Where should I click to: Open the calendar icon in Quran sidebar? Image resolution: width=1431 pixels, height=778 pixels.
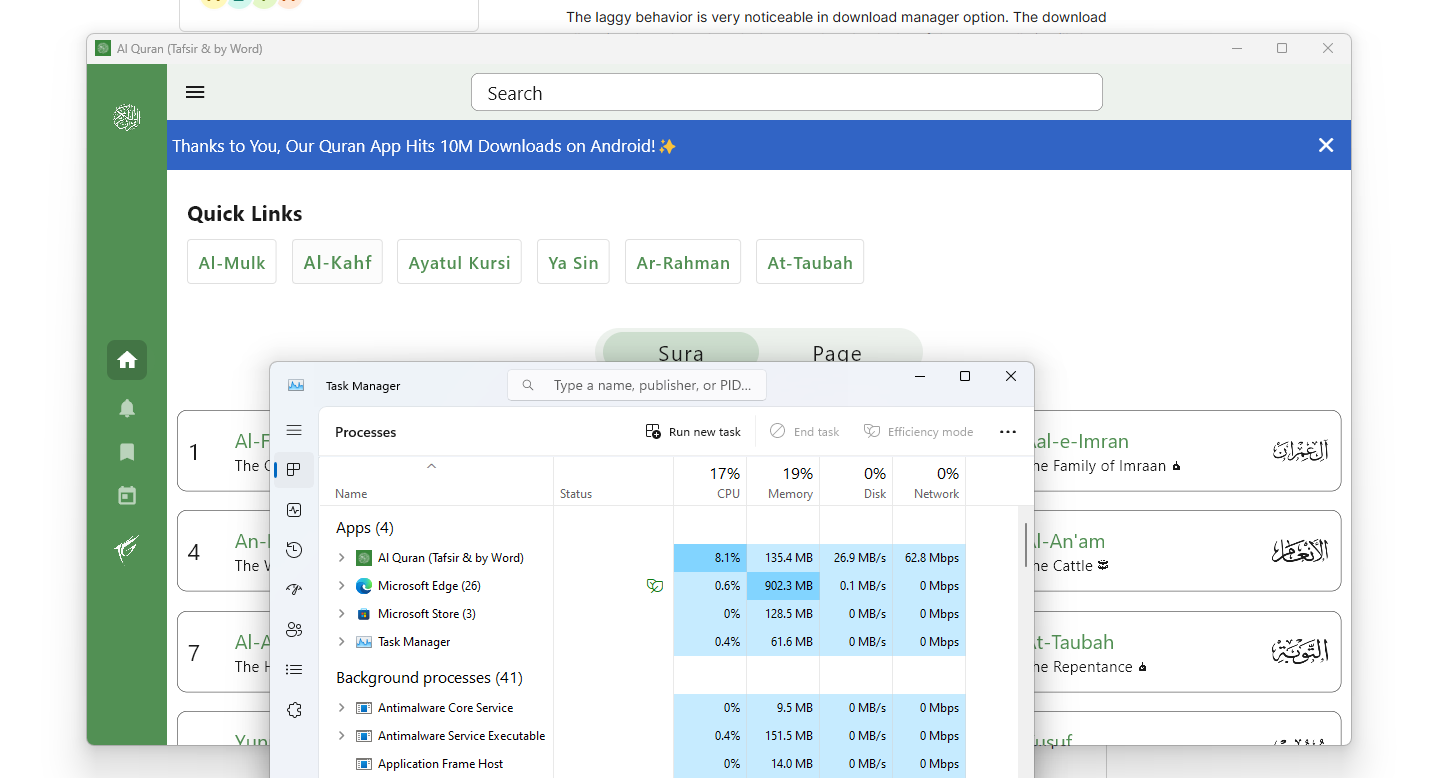pos(127,495)
